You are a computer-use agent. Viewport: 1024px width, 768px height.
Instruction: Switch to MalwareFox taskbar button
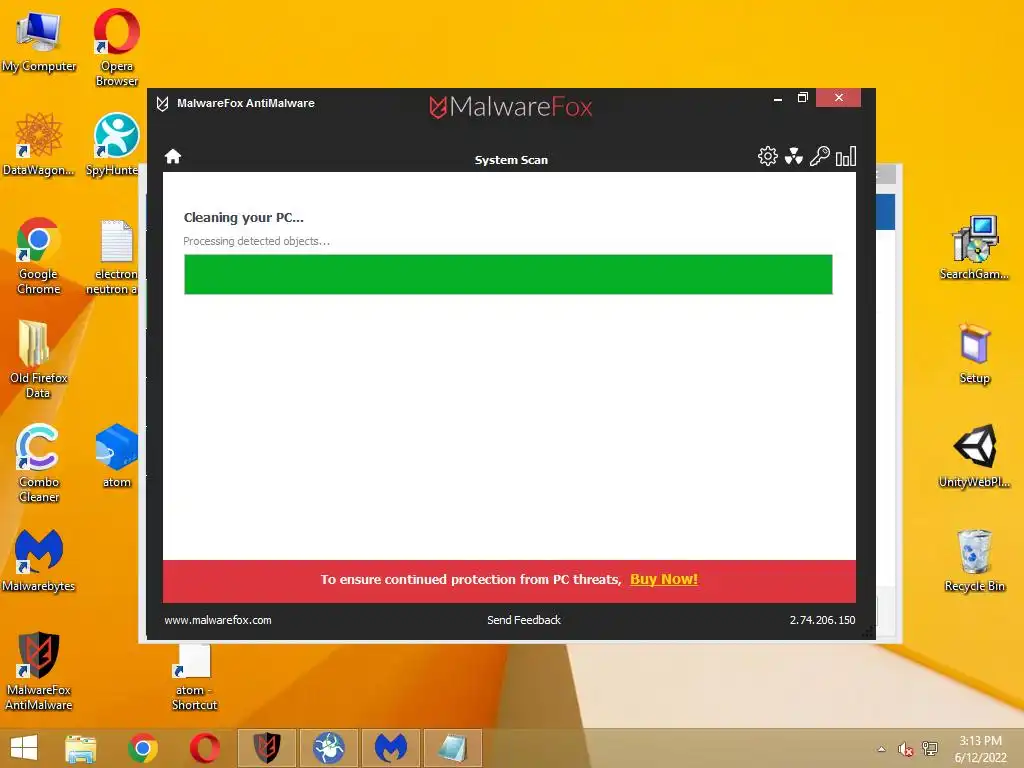pyautogui.click(x=266, y=748)
